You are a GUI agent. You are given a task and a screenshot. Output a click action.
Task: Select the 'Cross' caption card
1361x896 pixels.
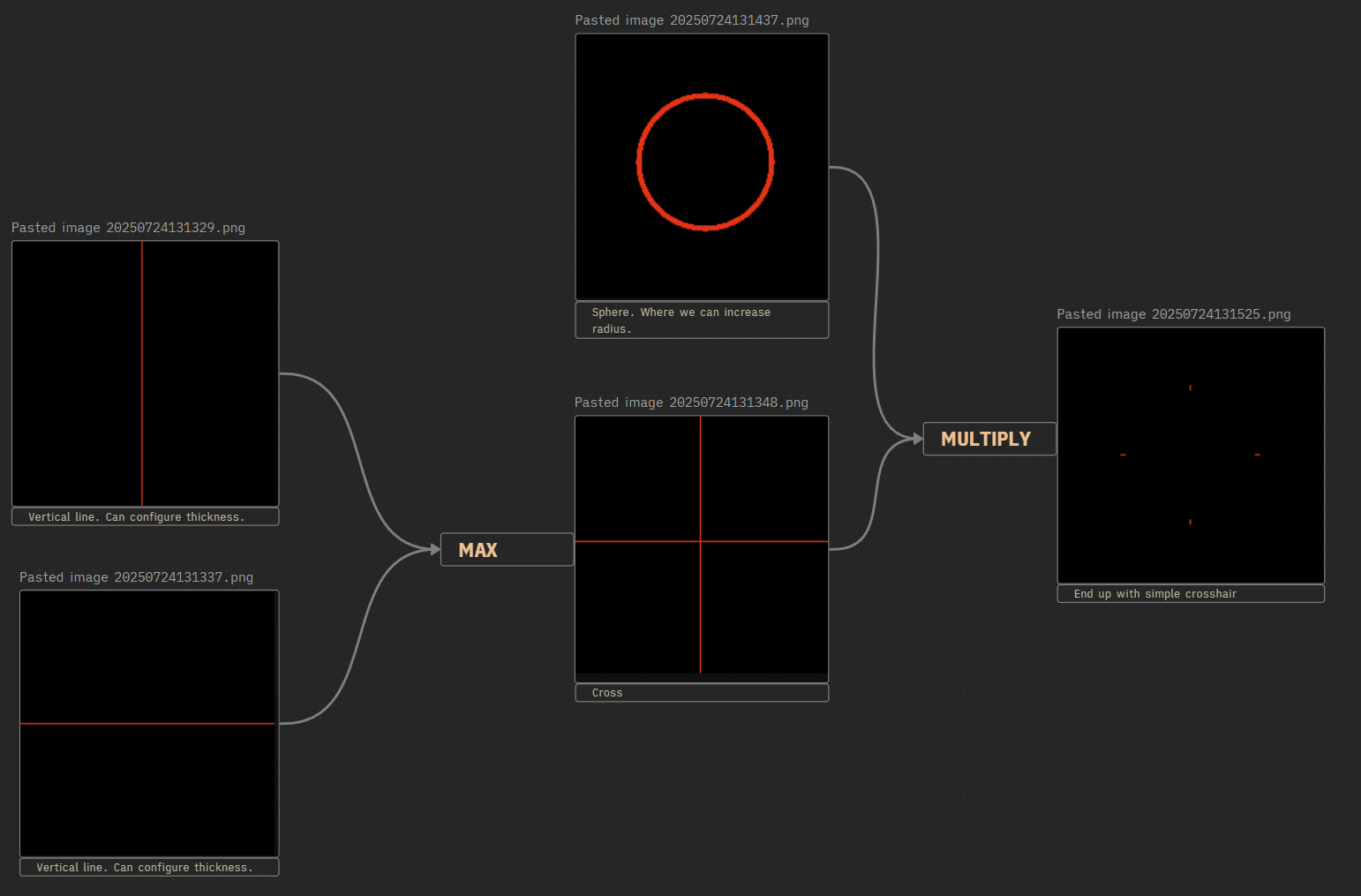coord(702,693)
